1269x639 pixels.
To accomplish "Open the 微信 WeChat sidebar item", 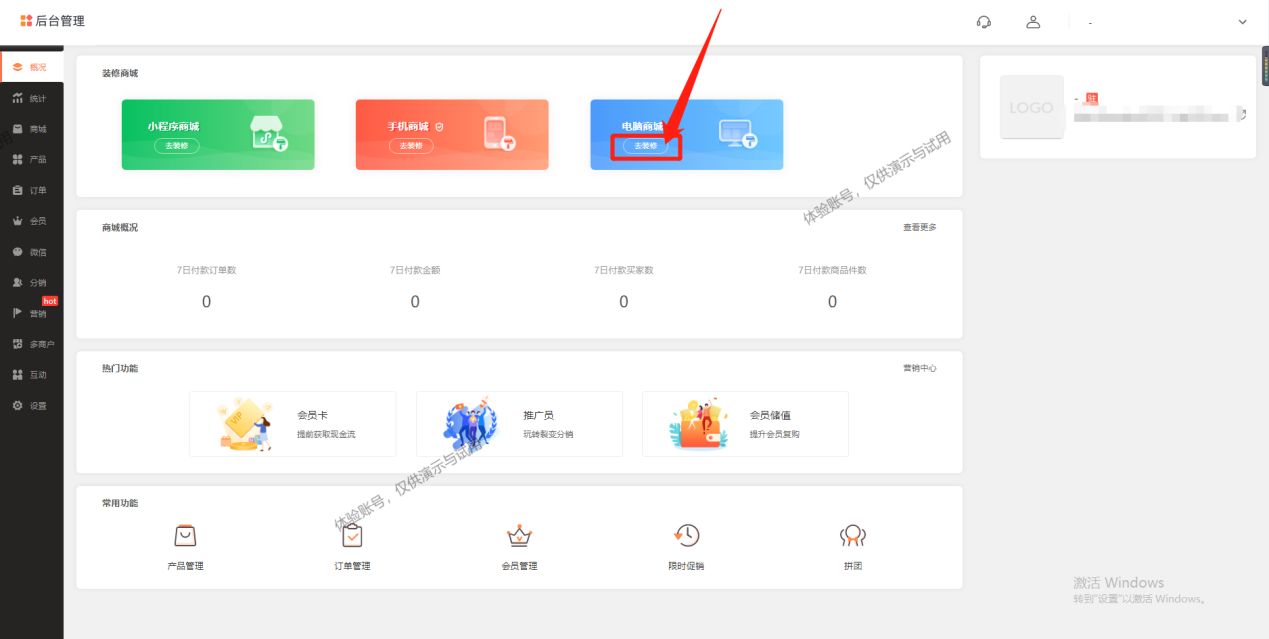I will [x=31, y=252].
